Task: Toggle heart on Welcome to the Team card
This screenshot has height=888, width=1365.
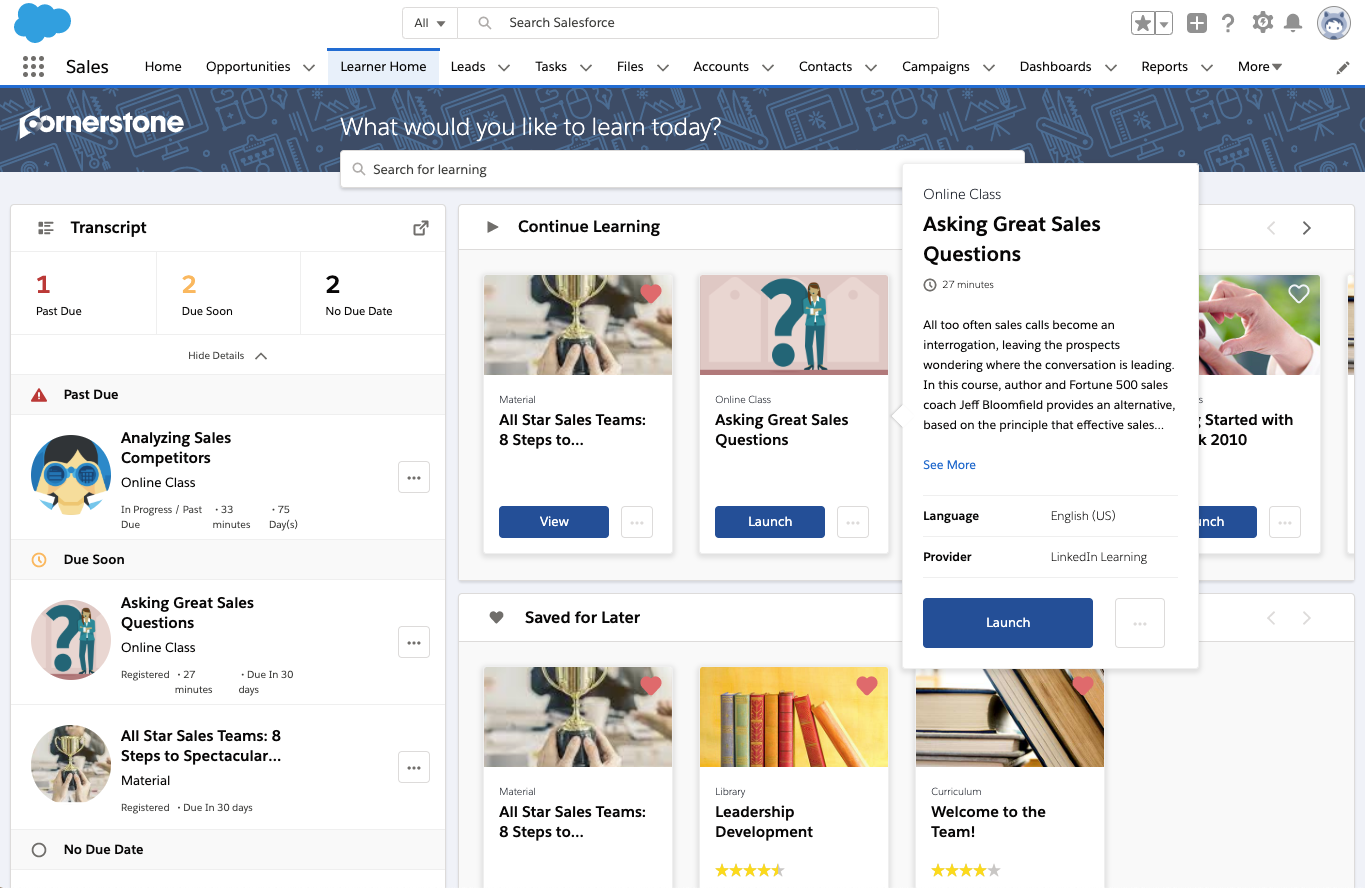Action: (x=1083, y=686)
